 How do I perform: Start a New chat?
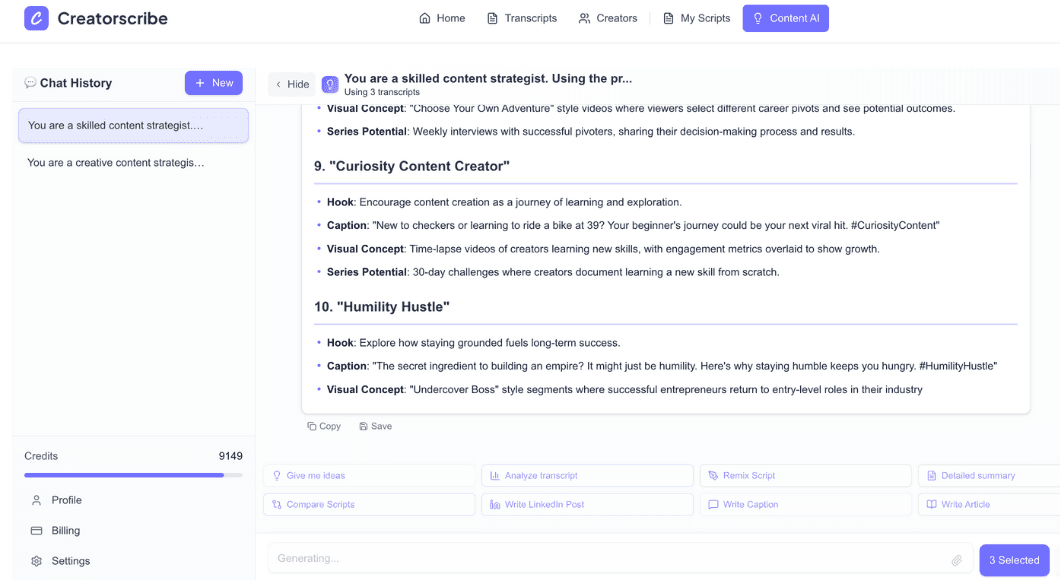(213, 83)
